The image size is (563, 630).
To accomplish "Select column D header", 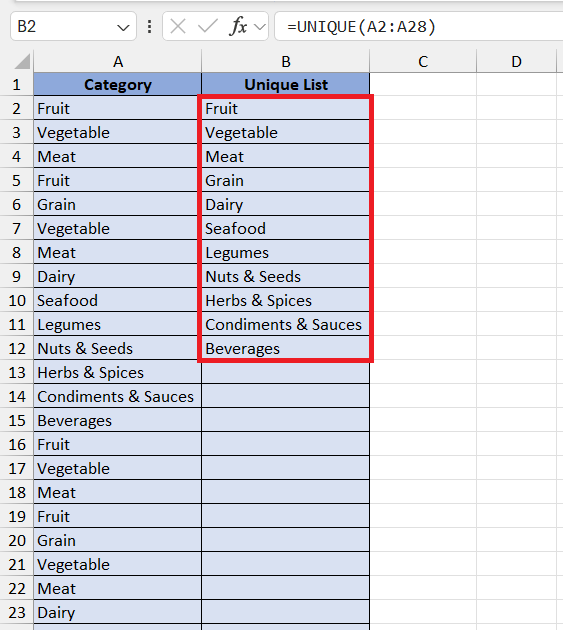I will coord(516,61).
